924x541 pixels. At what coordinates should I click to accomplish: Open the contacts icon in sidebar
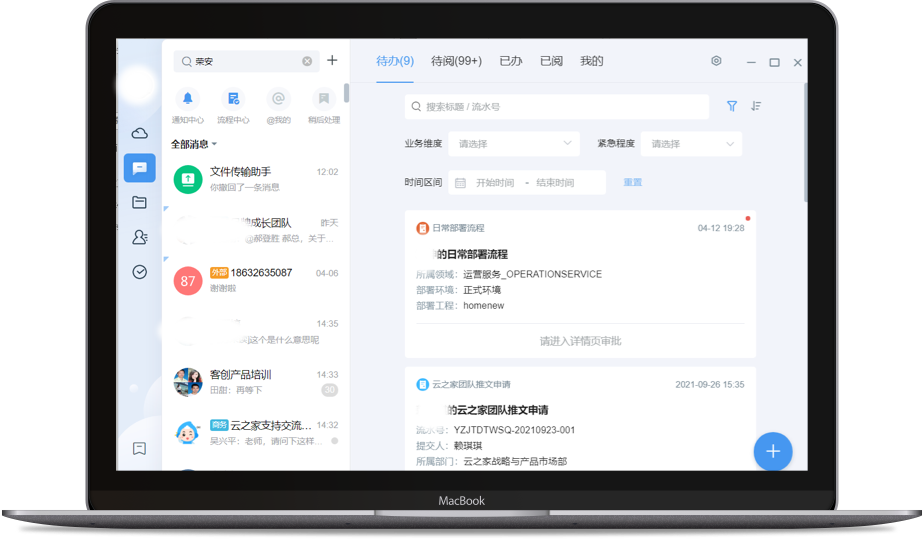point(140,237)
